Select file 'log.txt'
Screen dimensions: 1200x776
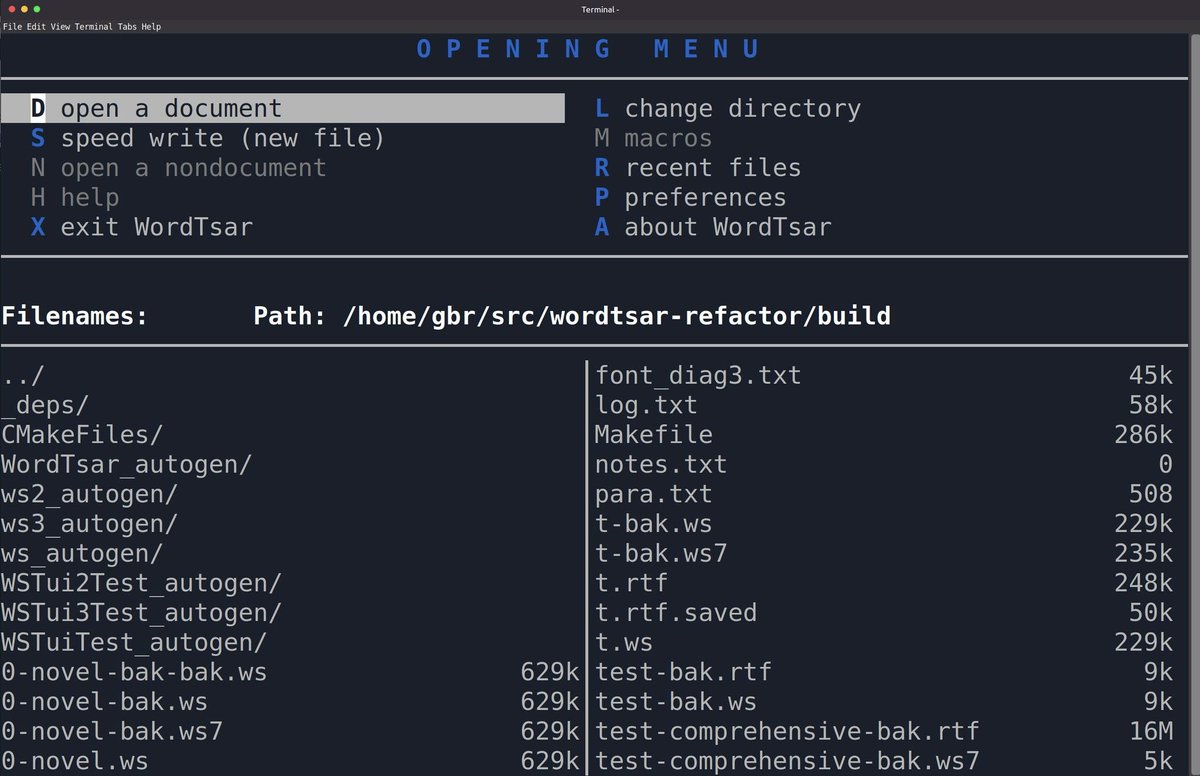tap(646, 405)
